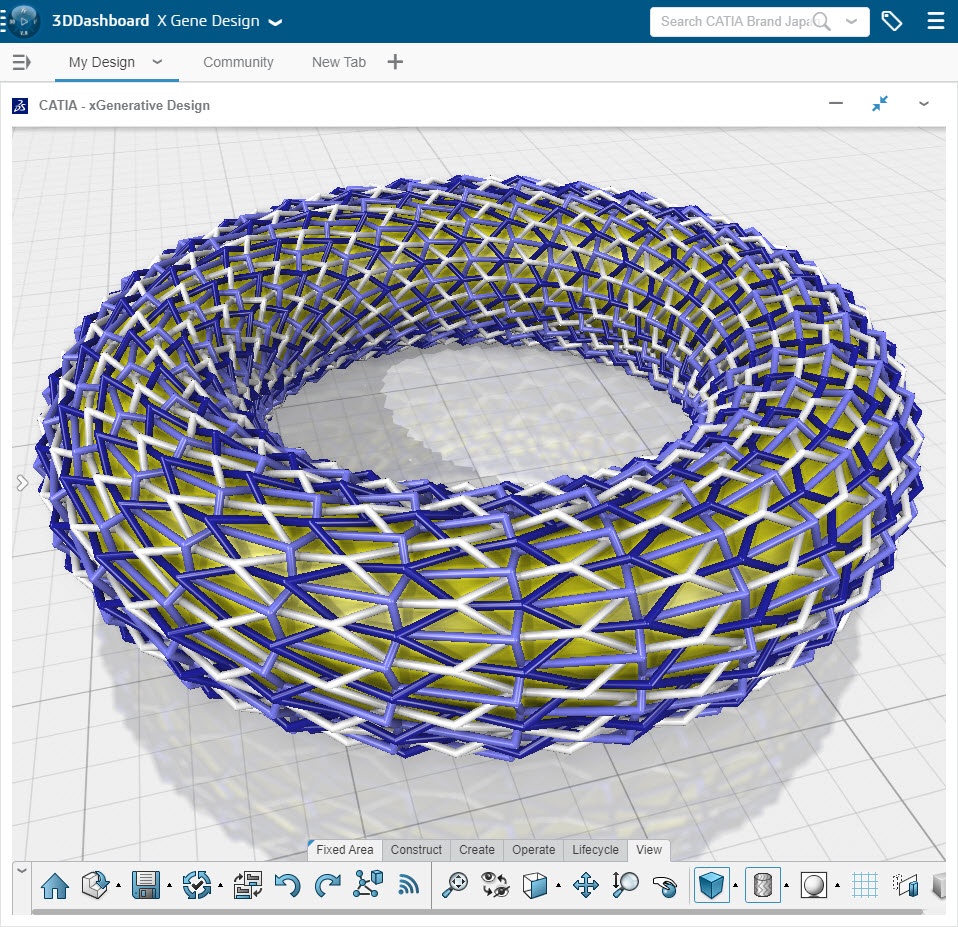Switch to the New Tab tab
958x927 pixels.
coord(338,62)
